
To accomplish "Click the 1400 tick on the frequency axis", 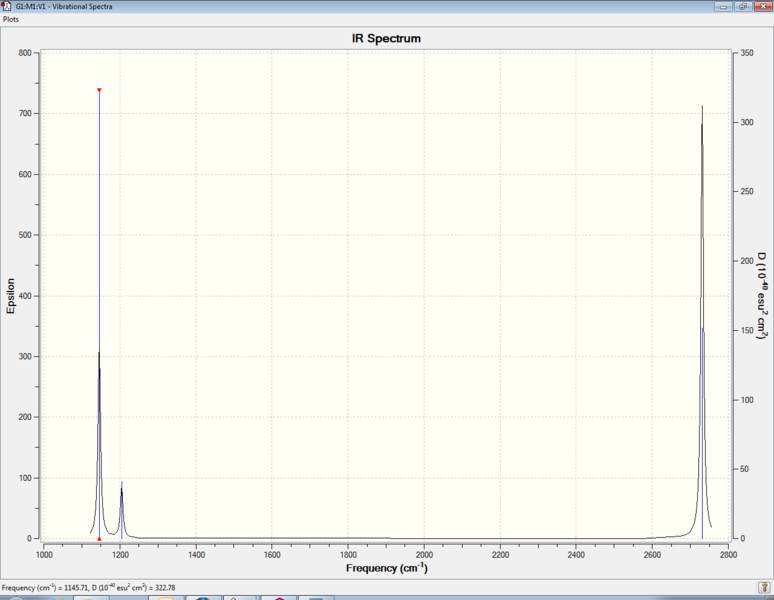I will coord(196,555).
